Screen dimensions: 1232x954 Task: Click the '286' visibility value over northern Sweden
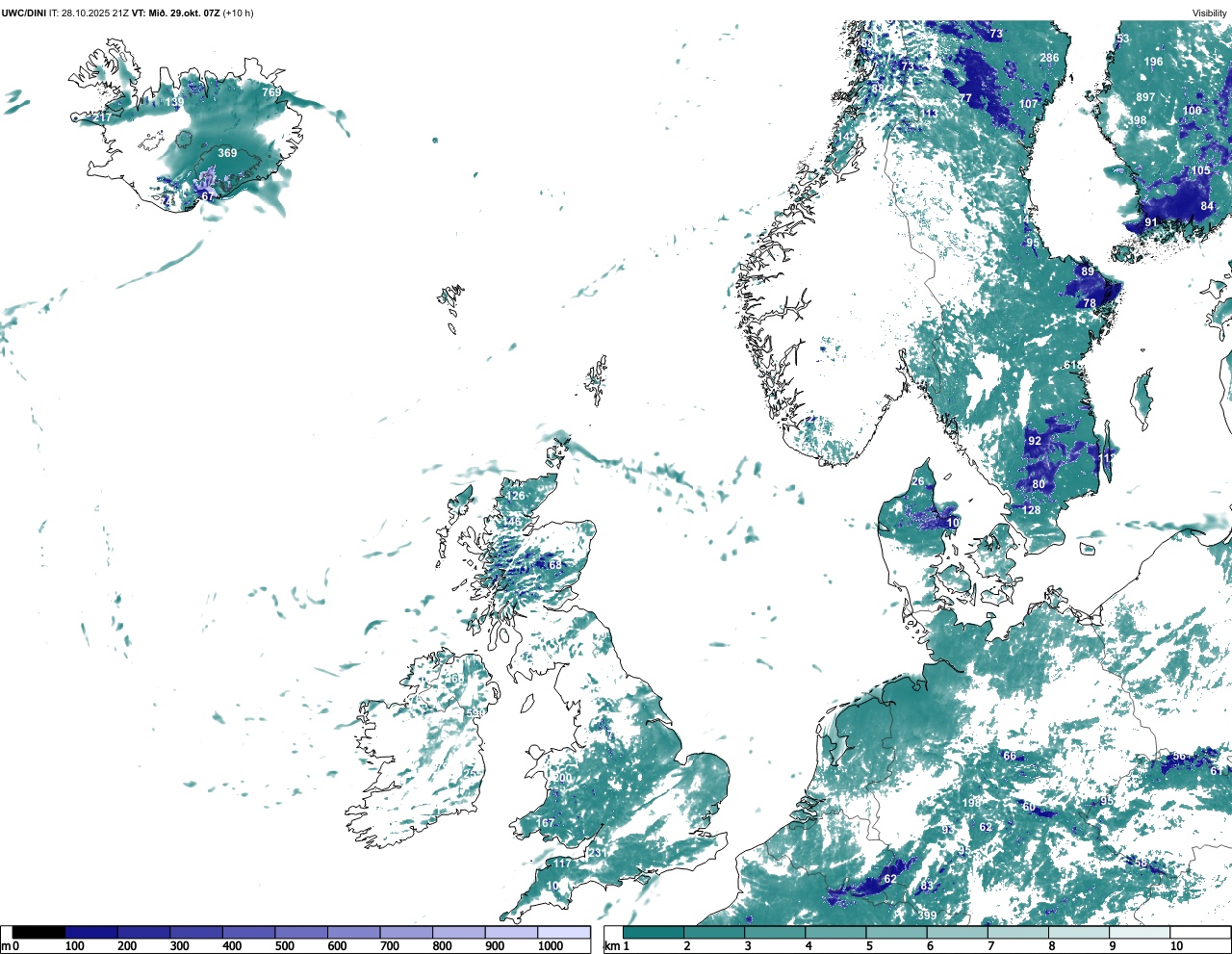click(x=1049, y=58)
